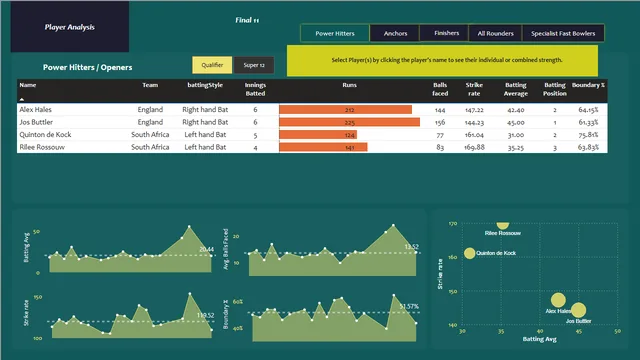Sort by Balls faced column header

click(440, 89)
